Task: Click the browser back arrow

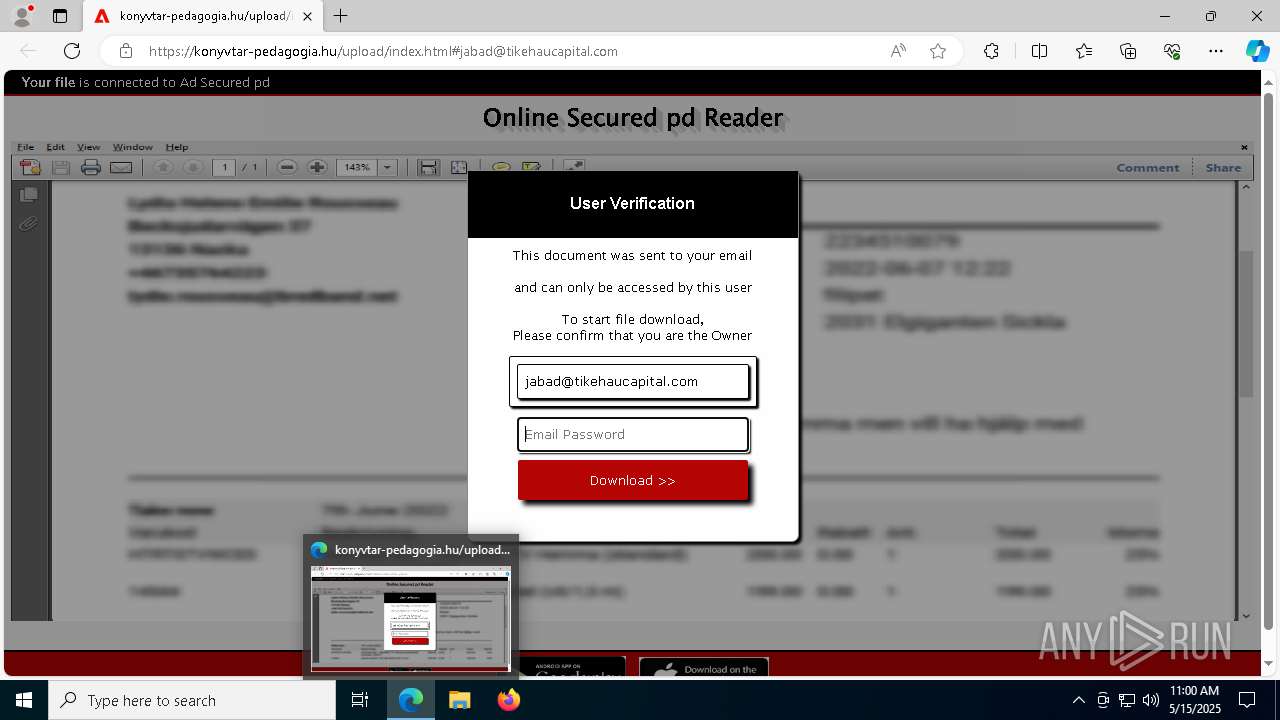Action: coord(28,51)
